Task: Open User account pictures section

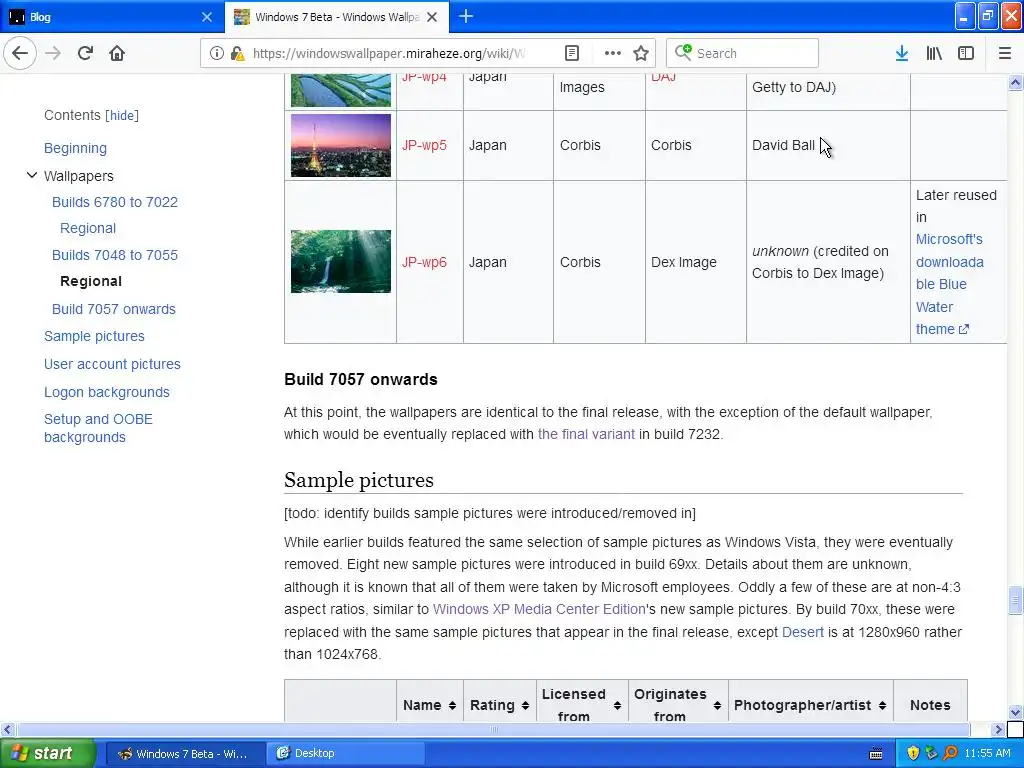Action: 112,364
